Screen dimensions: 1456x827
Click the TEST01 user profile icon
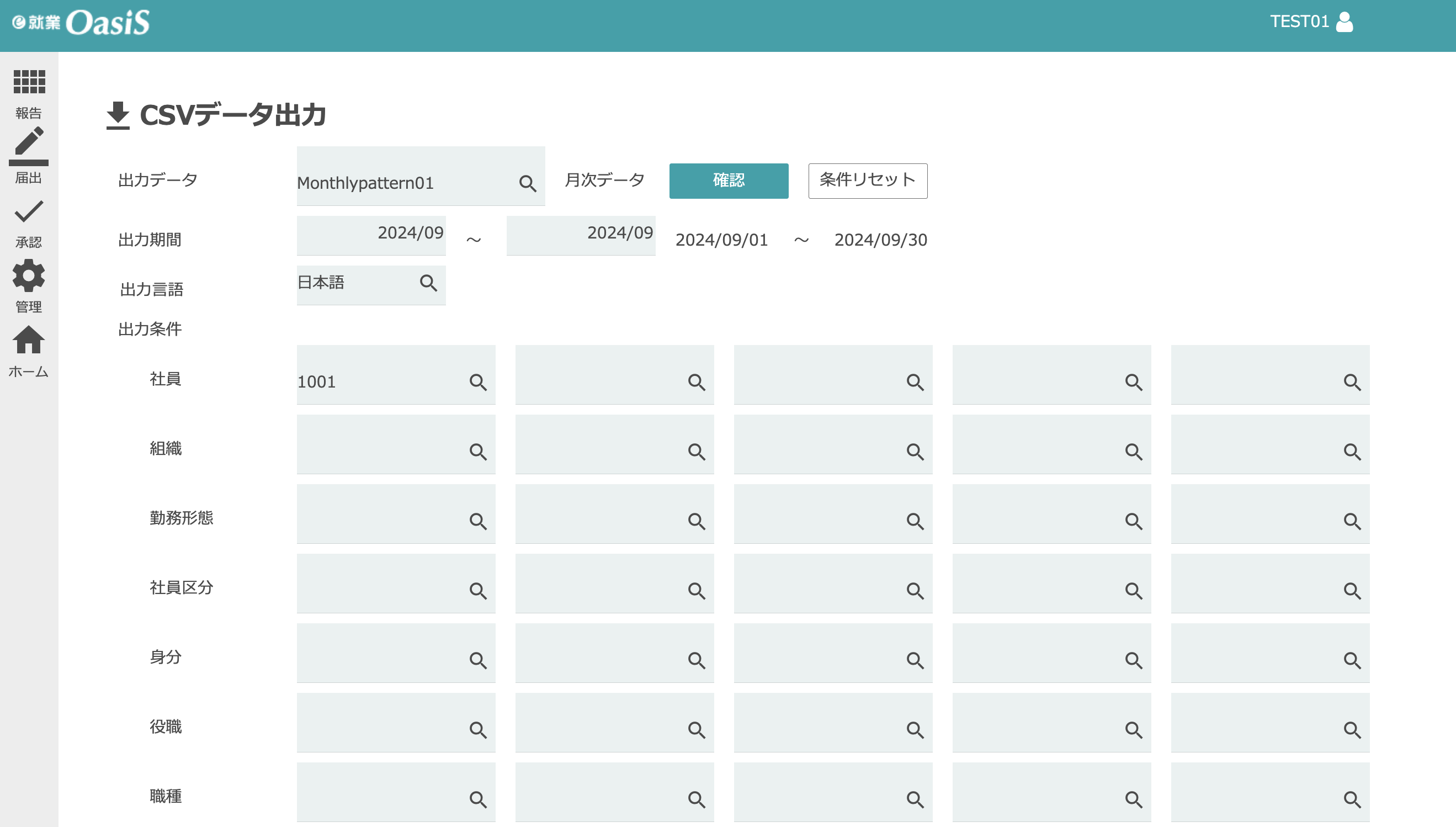tap(1344, 22)
